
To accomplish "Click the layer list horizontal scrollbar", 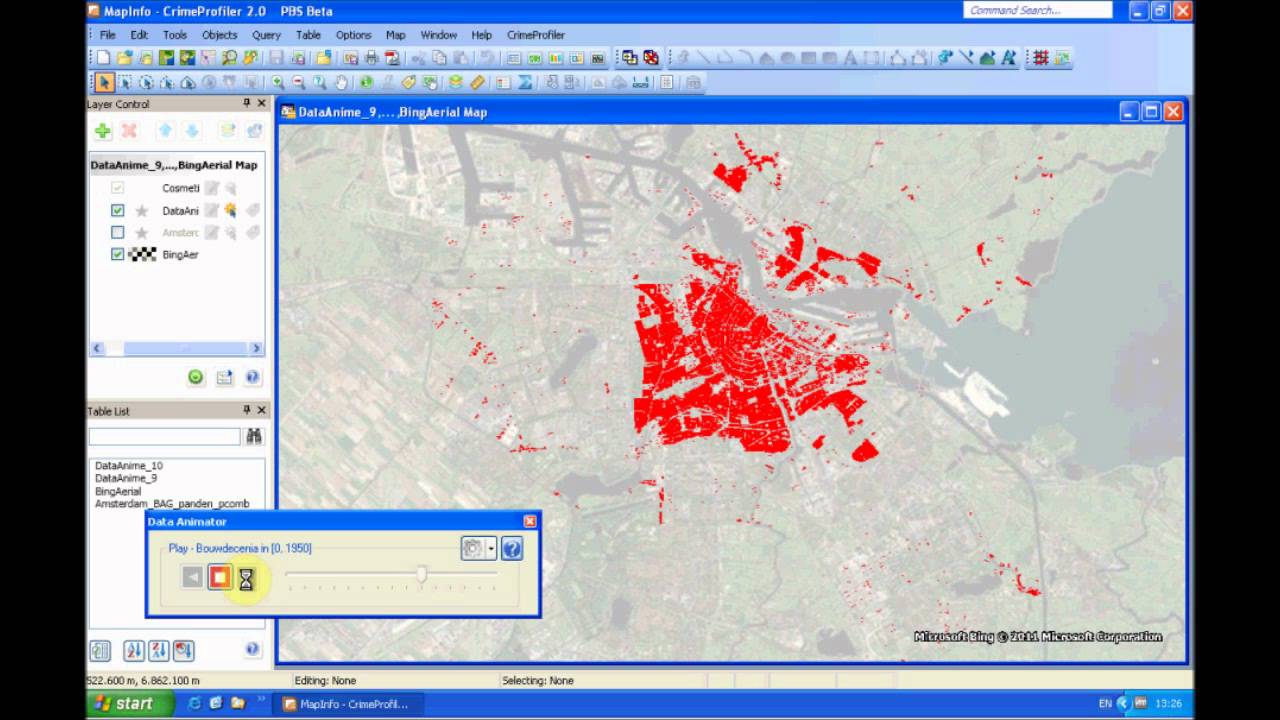I will (176, 348).
